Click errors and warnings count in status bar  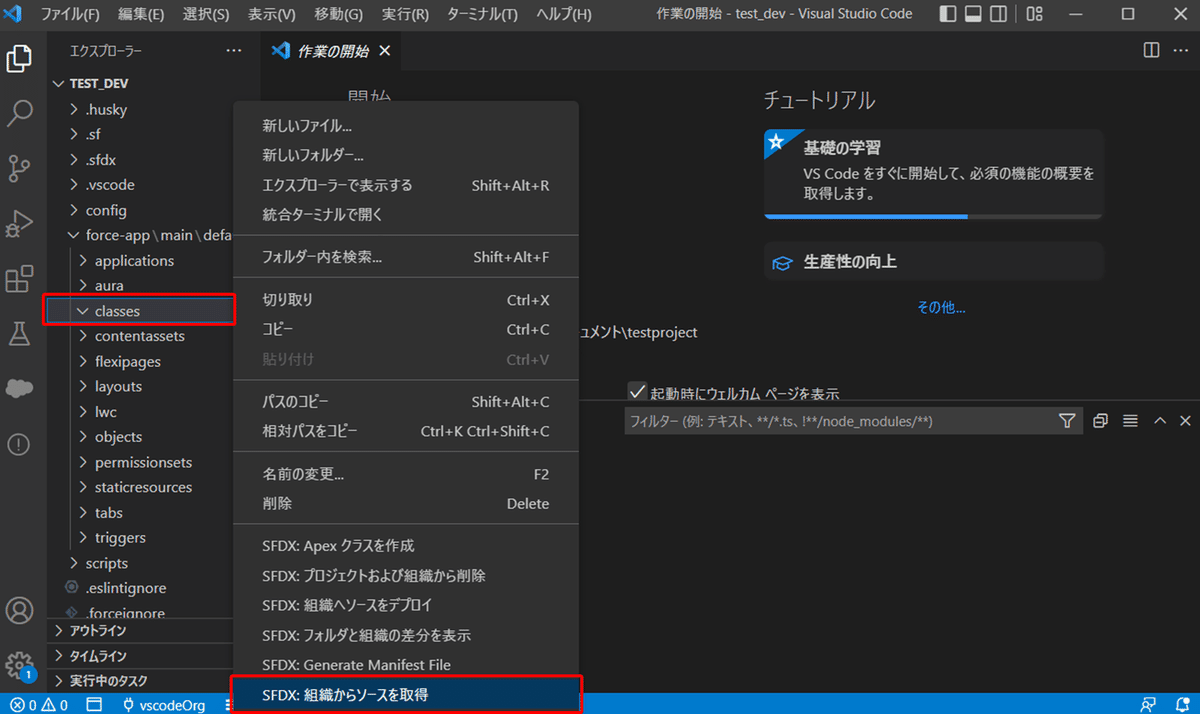click(40, 705)
